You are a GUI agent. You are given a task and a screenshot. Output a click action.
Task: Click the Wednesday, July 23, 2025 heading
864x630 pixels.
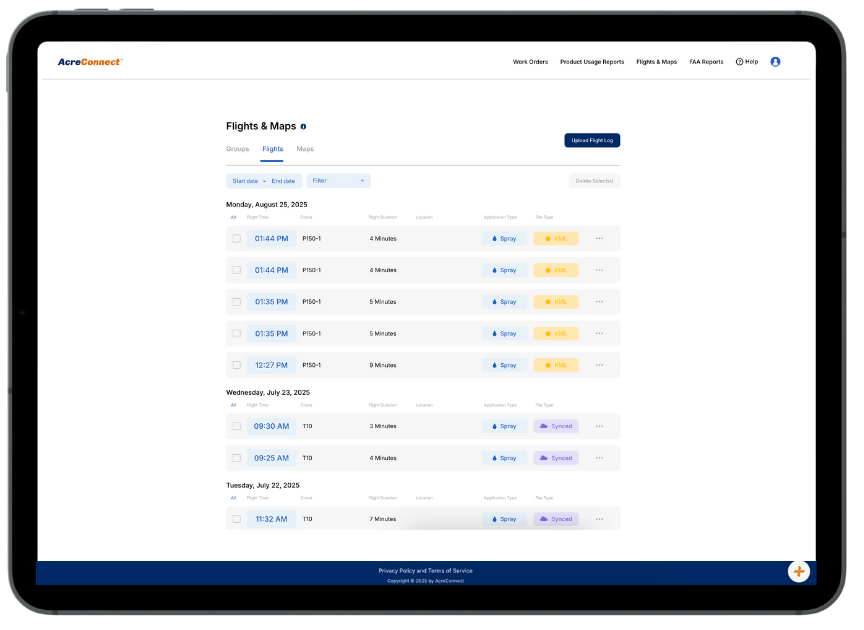point(268,392)
